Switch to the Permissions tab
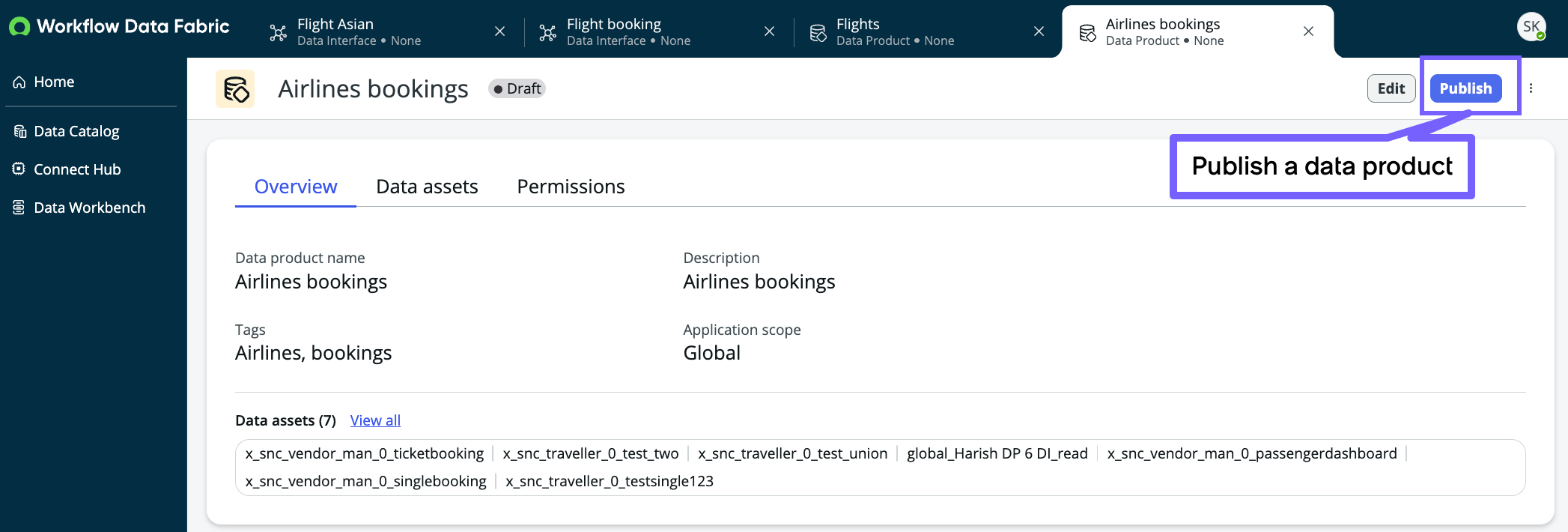The width and height of the screenshot is (1568, 532). [x=571, y=187]
